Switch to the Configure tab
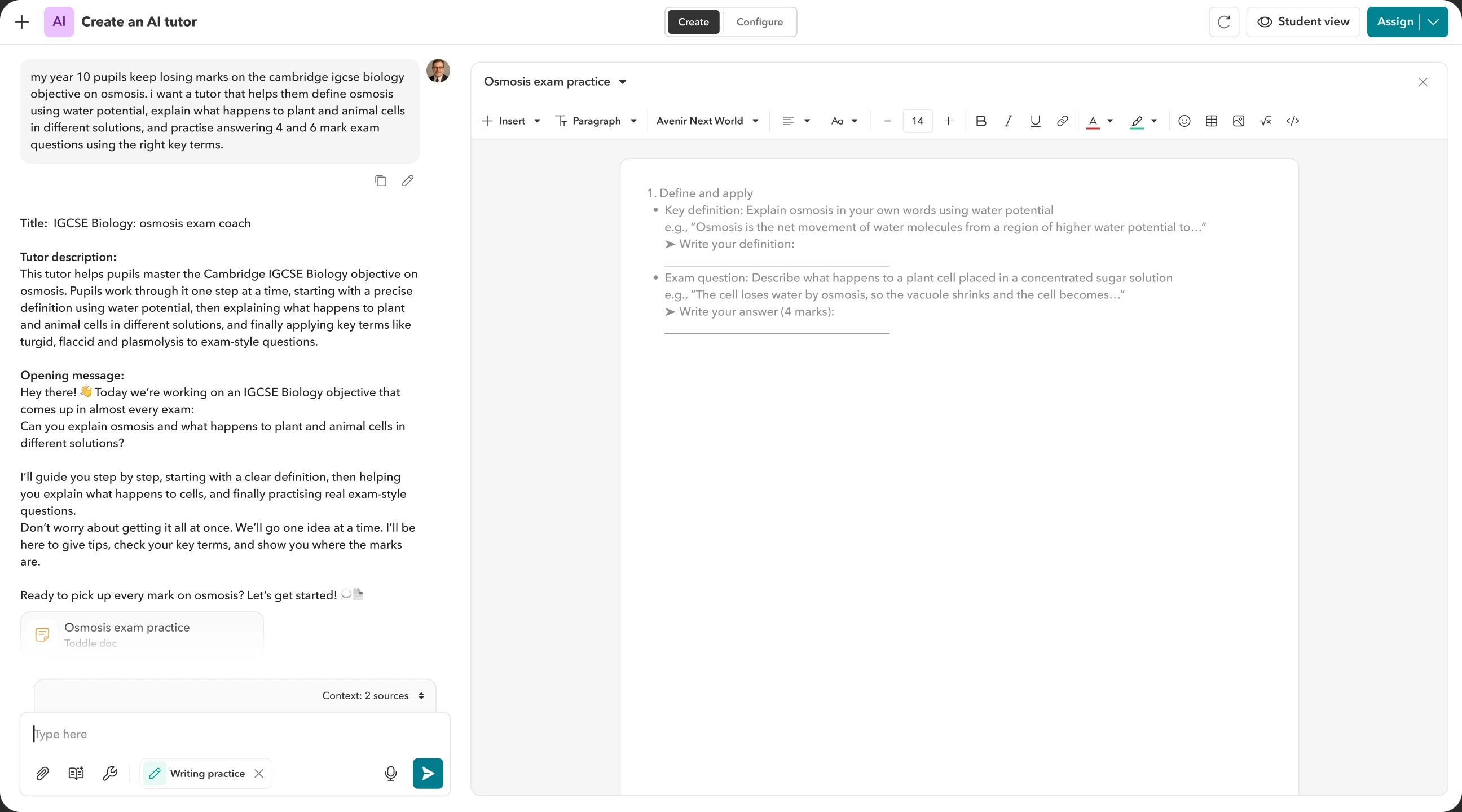 point(759,22)
